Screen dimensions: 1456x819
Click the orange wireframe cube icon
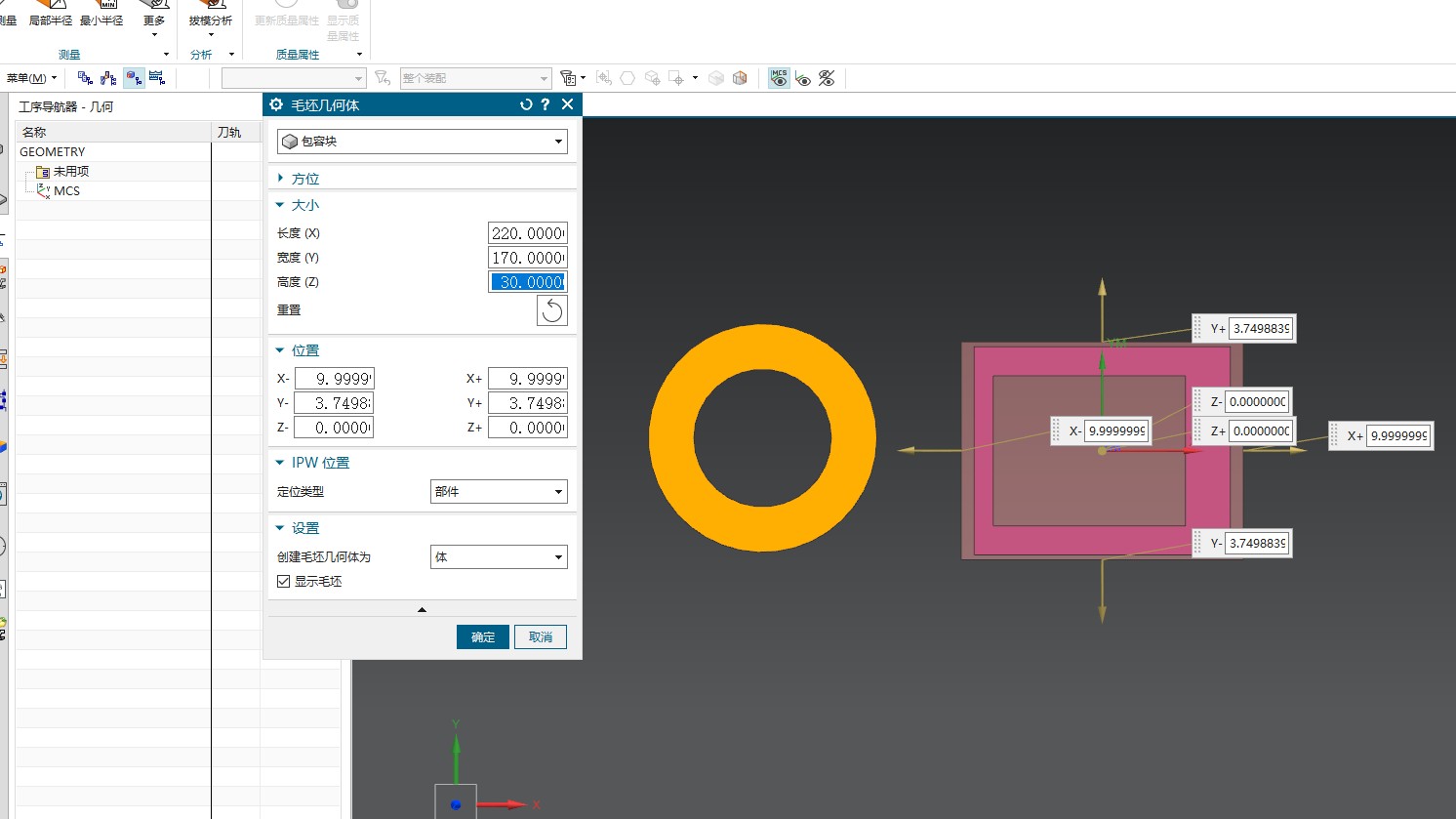740,78
